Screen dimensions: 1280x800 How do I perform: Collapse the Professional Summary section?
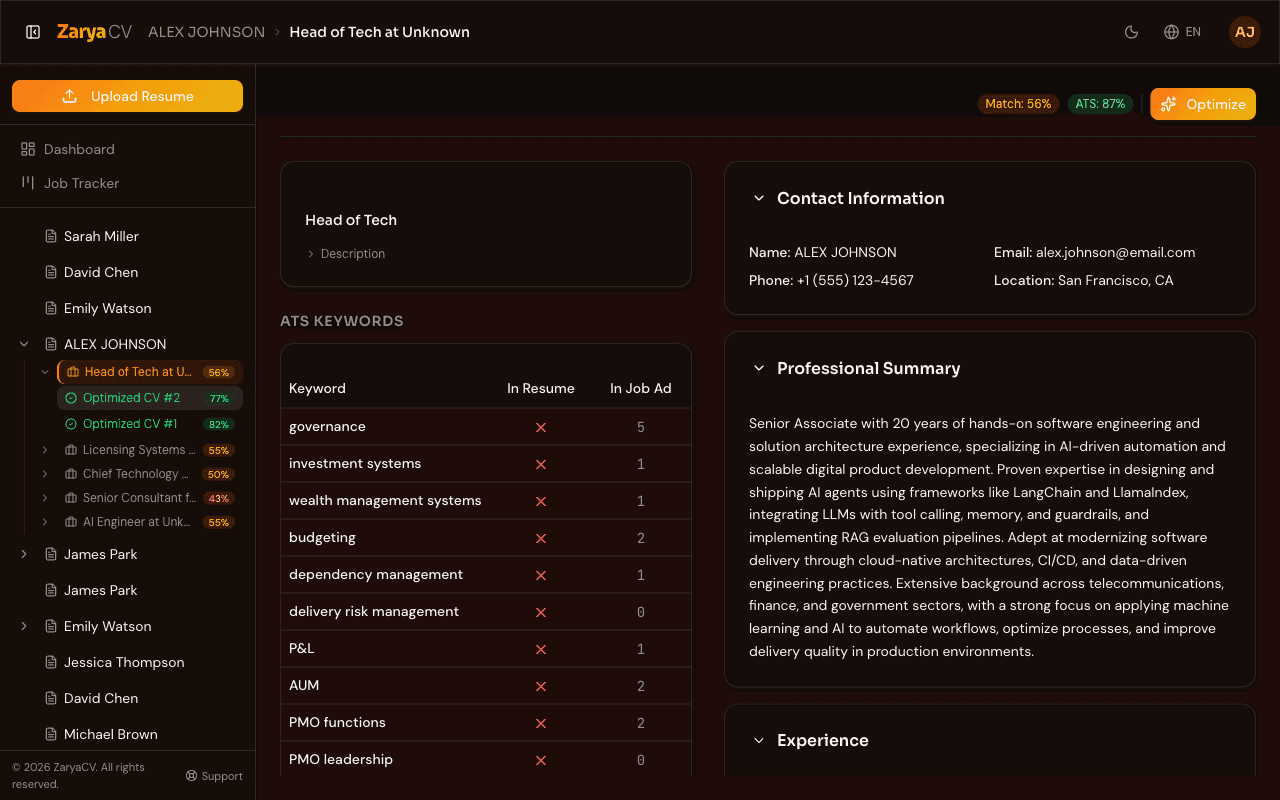click(759, 368)
